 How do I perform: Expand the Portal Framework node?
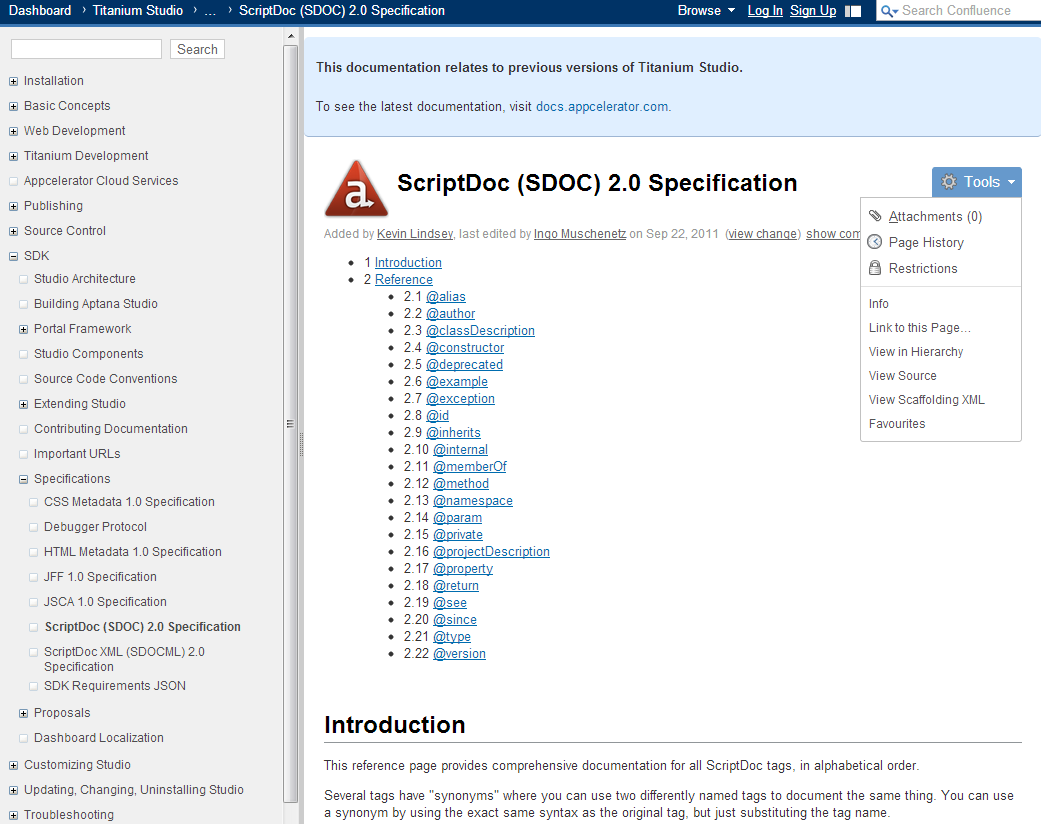pyautogui.click(x=23, y=329)
